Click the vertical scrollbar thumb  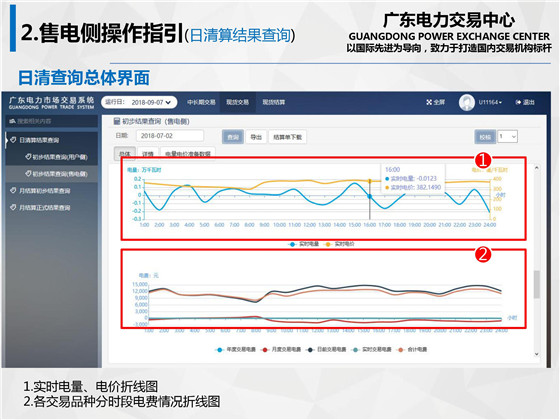coord(536,284)
